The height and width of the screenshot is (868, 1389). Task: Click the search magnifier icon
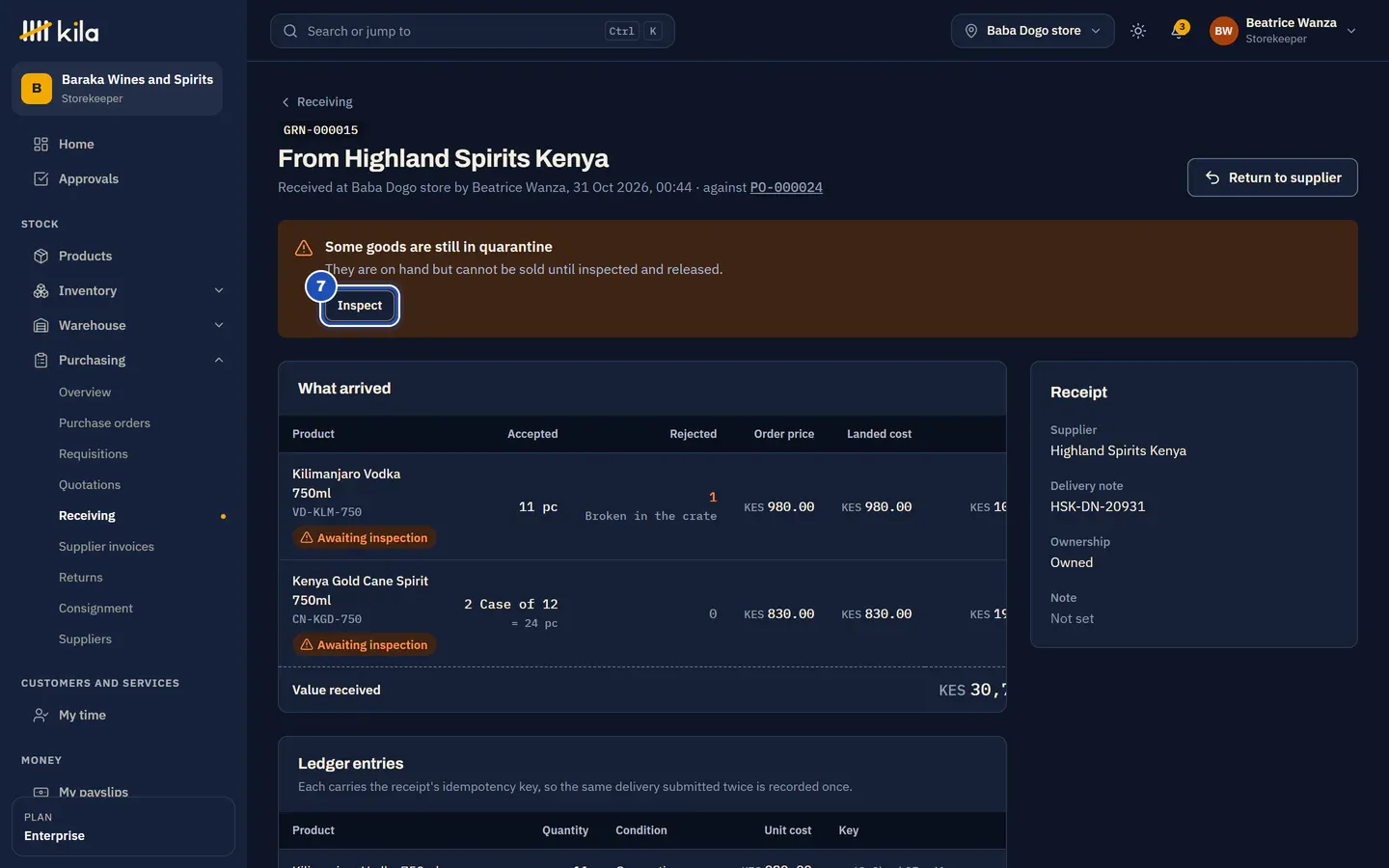tap(290, 31)
